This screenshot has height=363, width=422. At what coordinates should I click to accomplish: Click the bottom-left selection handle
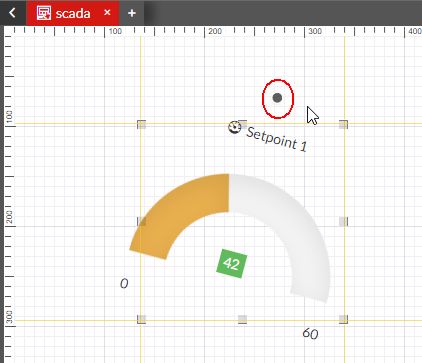141,319
